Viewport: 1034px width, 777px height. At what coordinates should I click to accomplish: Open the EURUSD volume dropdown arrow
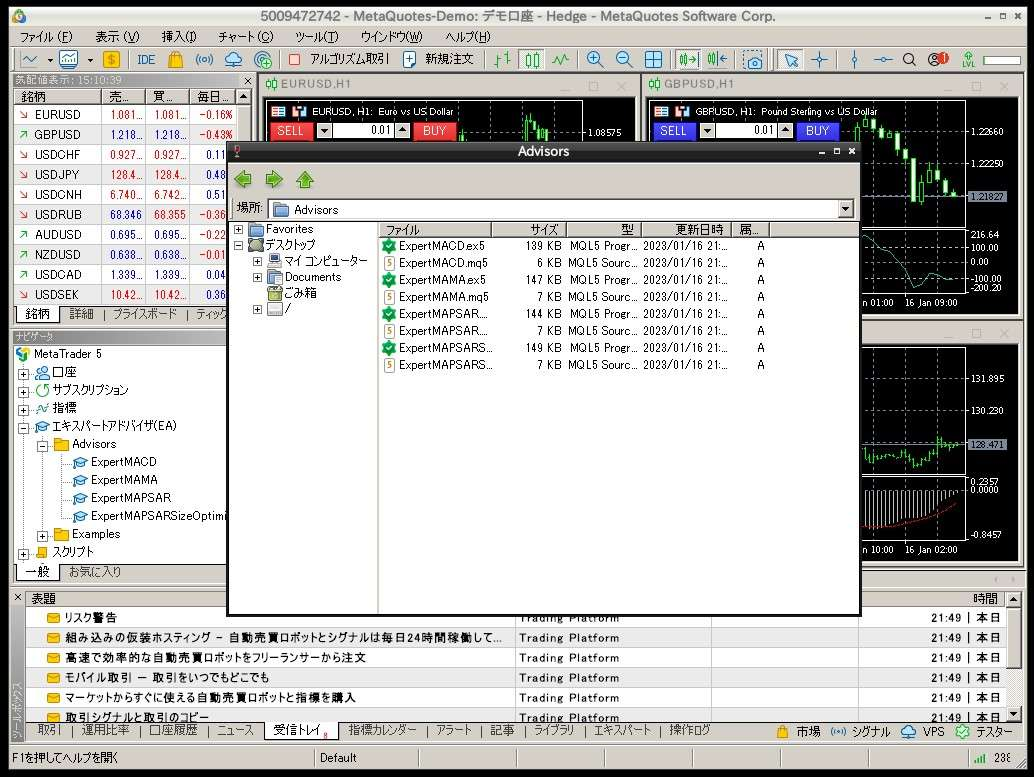pyautogui.click(x=324, y=131)
